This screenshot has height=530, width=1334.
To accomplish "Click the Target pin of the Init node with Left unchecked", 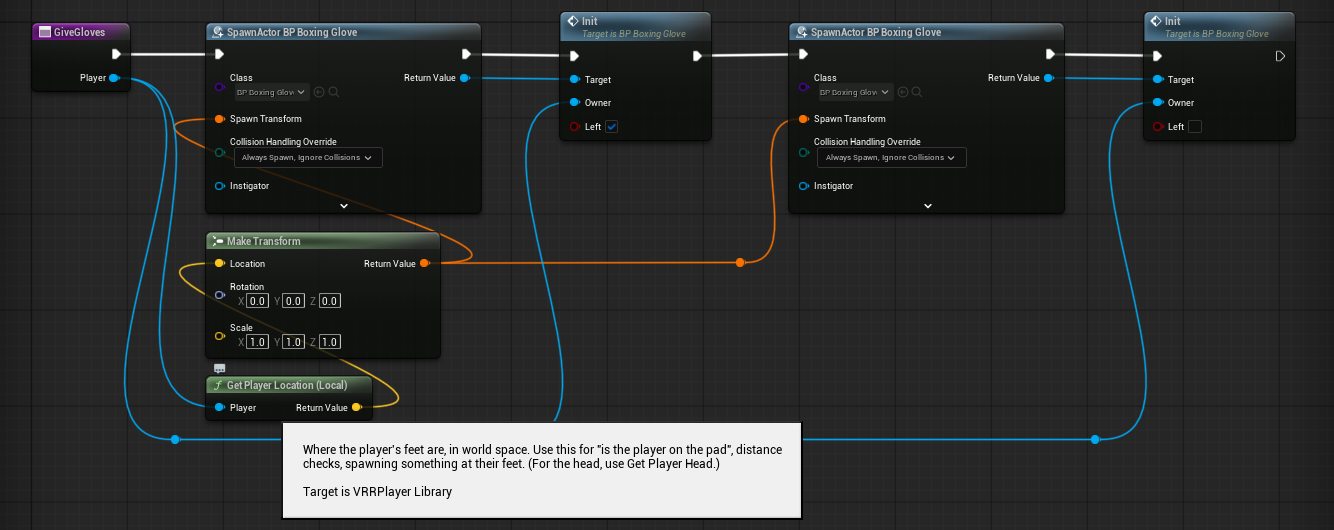I will [1158, 80].
